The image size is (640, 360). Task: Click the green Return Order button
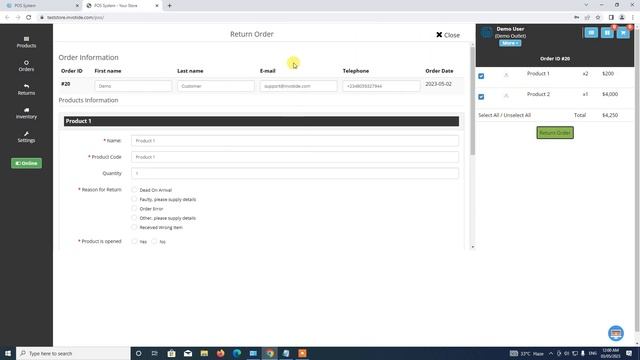[x=555, y=133]
